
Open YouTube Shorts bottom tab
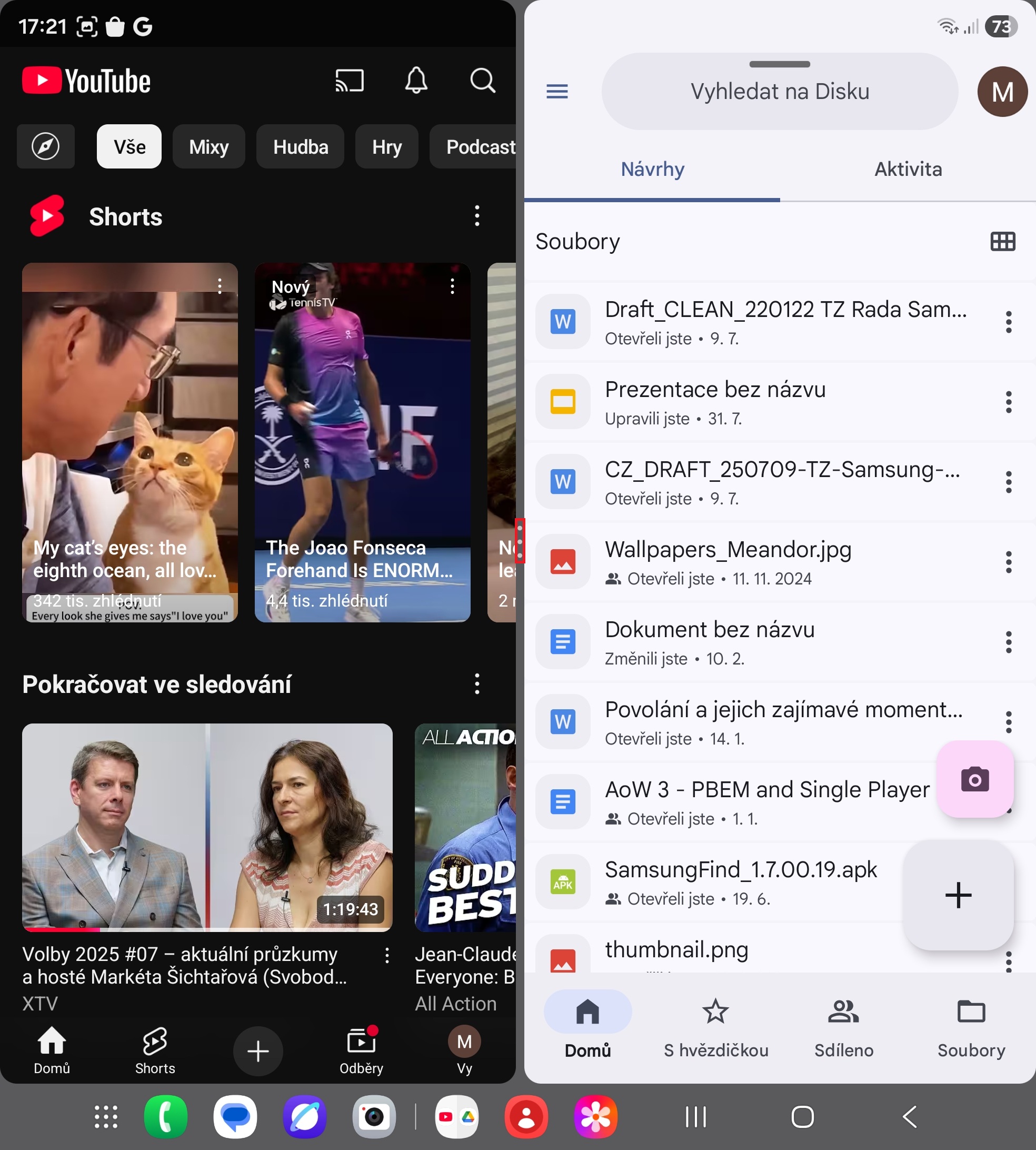click(x=155, y=1051)
